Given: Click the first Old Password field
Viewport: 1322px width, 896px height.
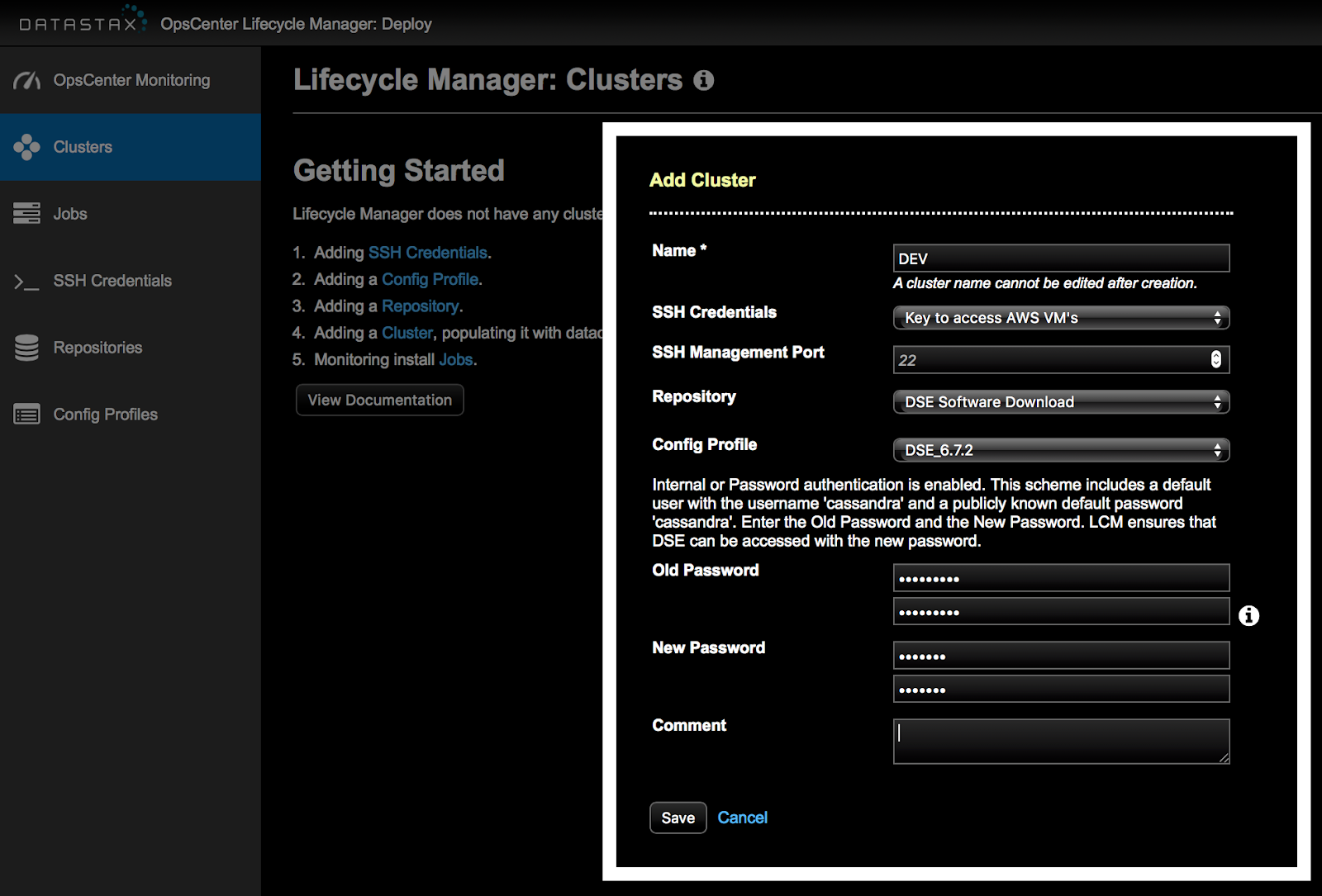Looking at the screenshot, I should (x=1061, y=578).
